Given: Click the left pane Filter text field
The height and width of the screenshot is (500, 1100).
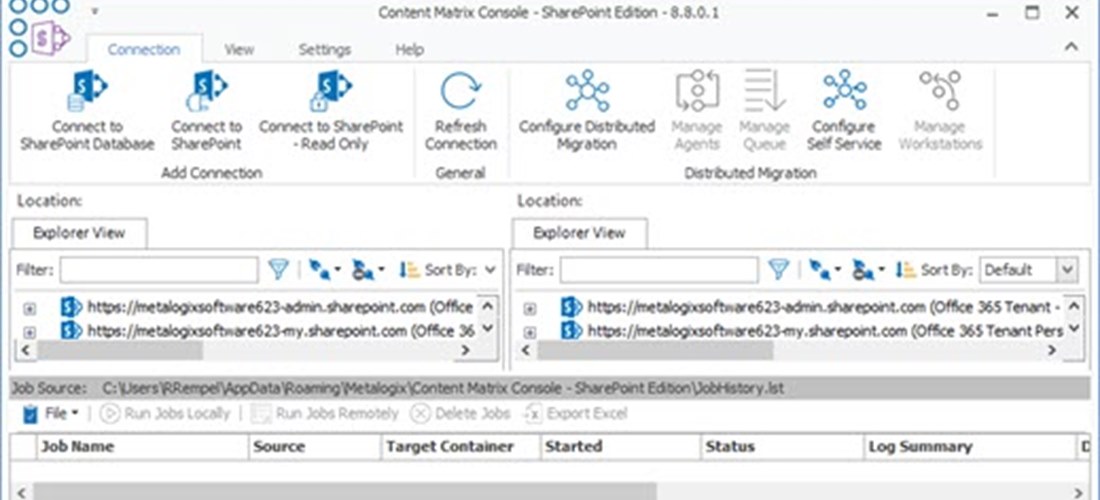Looking at the screenshot, I should pos(159,269).
